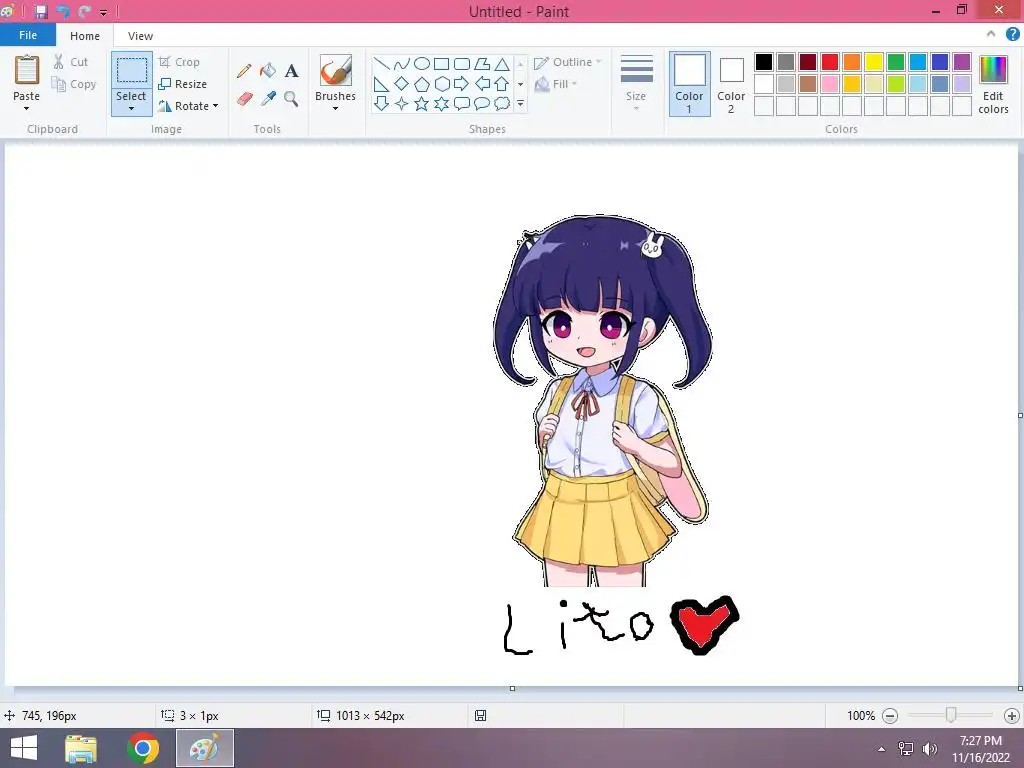The image size is (1024, 768).
Task: Choose the Line shape
Action: click(381, 63)
